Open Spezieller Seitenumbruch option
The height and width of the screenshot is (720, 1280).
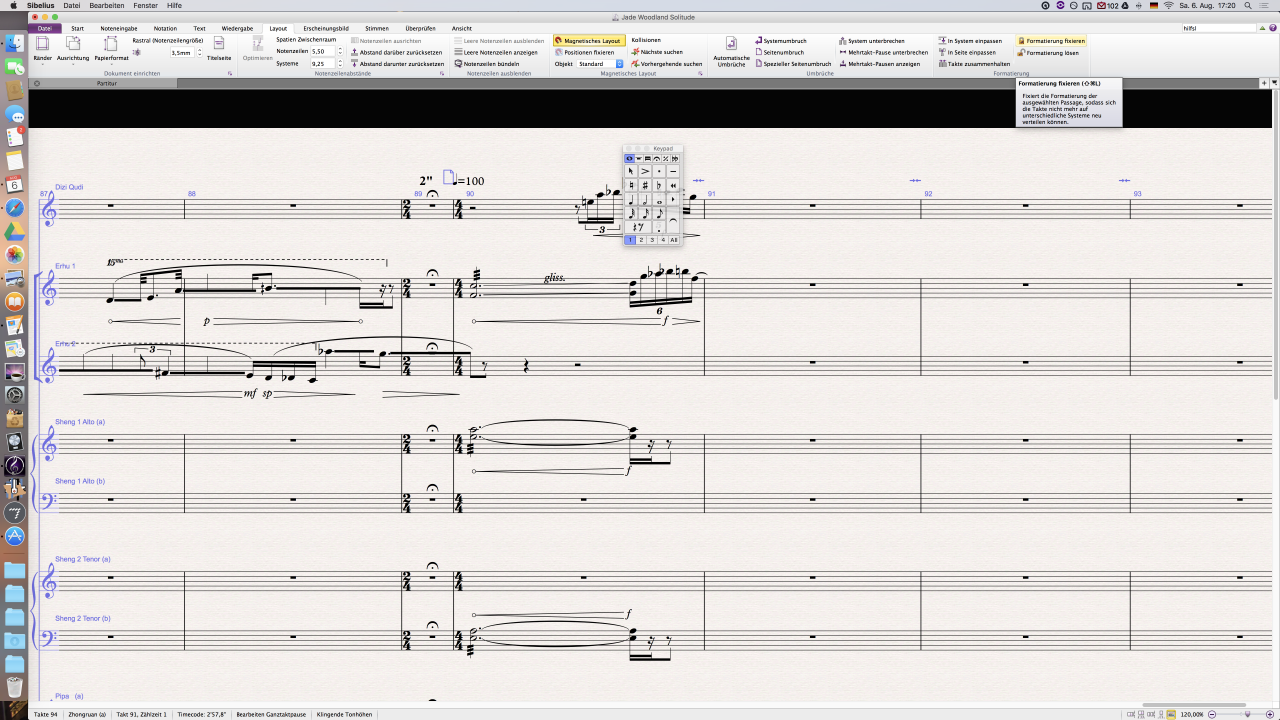(793, 63)
